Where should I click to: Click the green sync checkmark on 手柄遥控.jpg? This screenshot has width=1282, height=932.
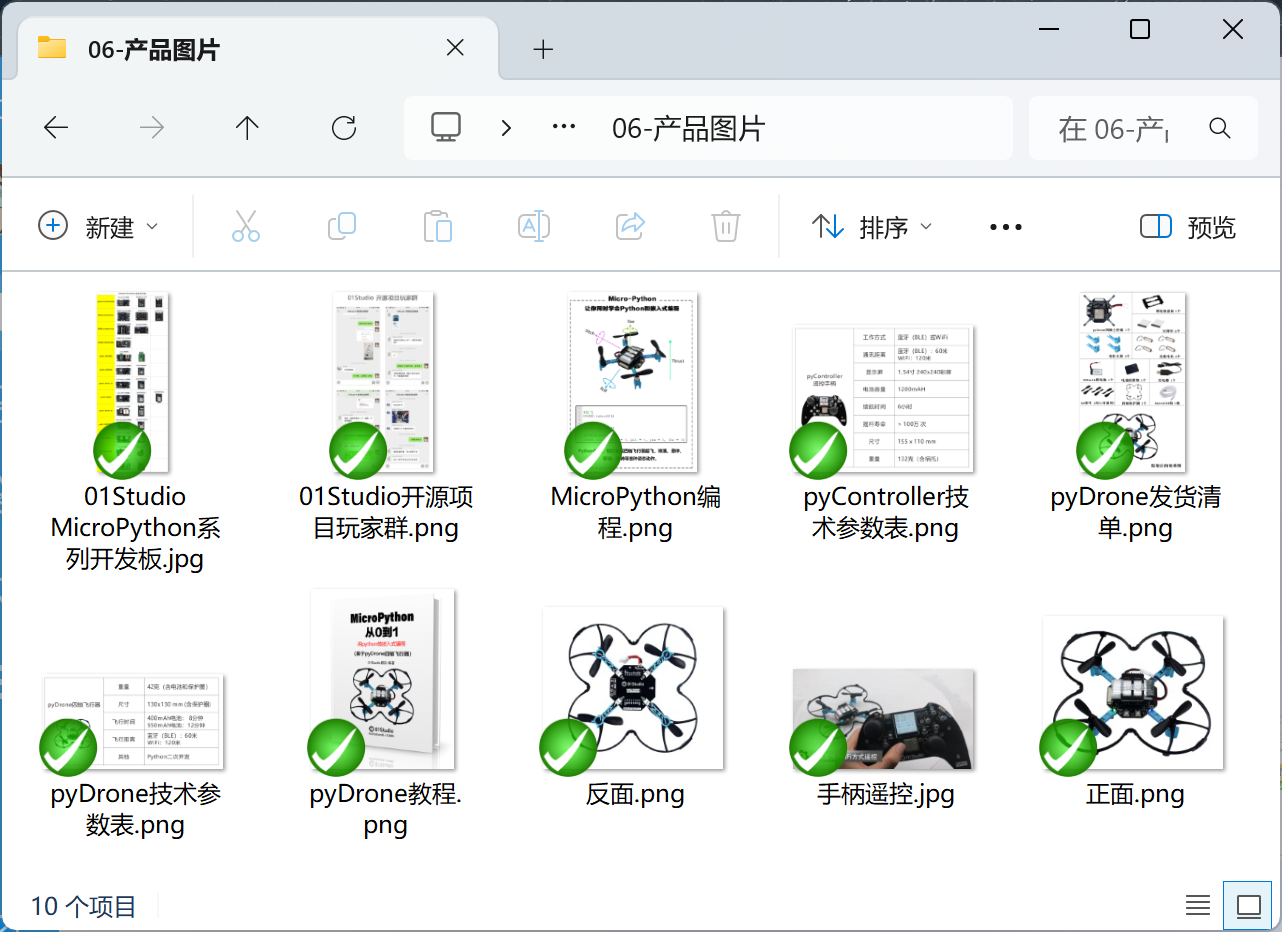point(818,747)
